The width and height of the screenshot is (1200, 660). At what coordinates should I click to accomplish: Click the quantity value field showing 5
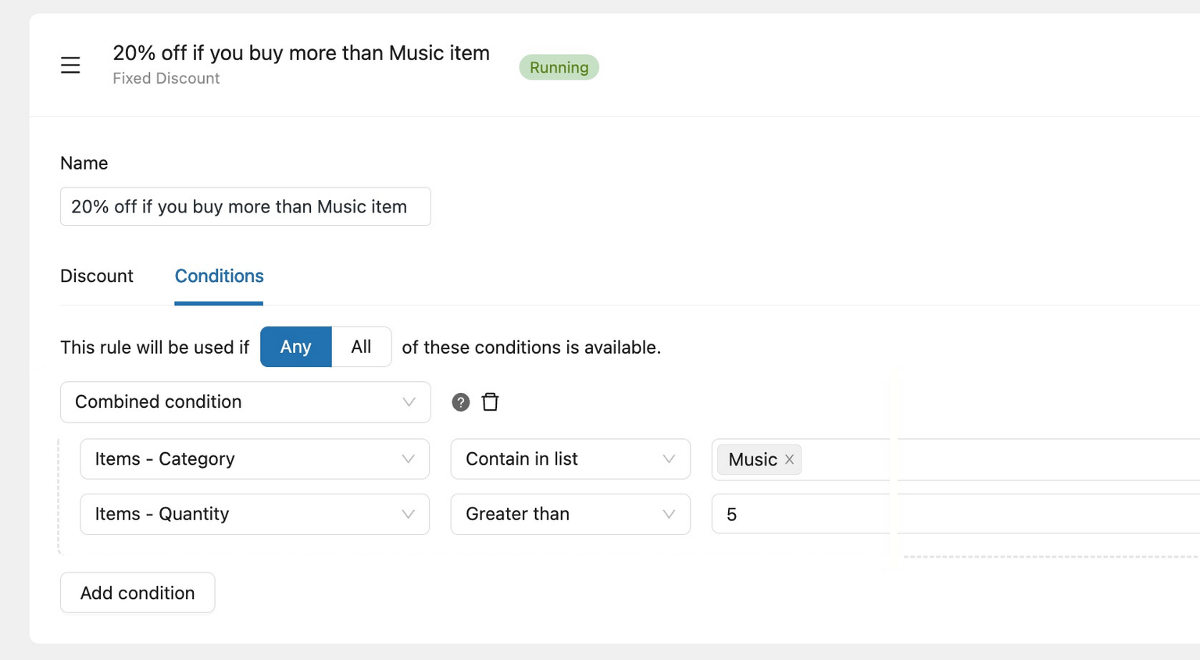(950, 514)
